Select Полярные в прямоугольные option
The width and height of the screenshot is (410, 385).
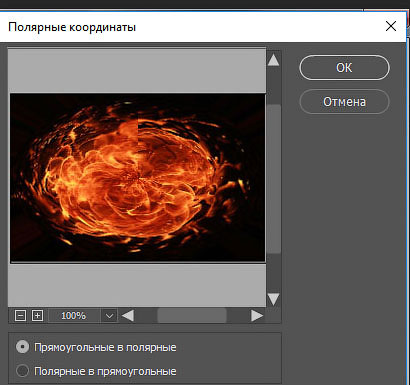(x=97, y=371)
